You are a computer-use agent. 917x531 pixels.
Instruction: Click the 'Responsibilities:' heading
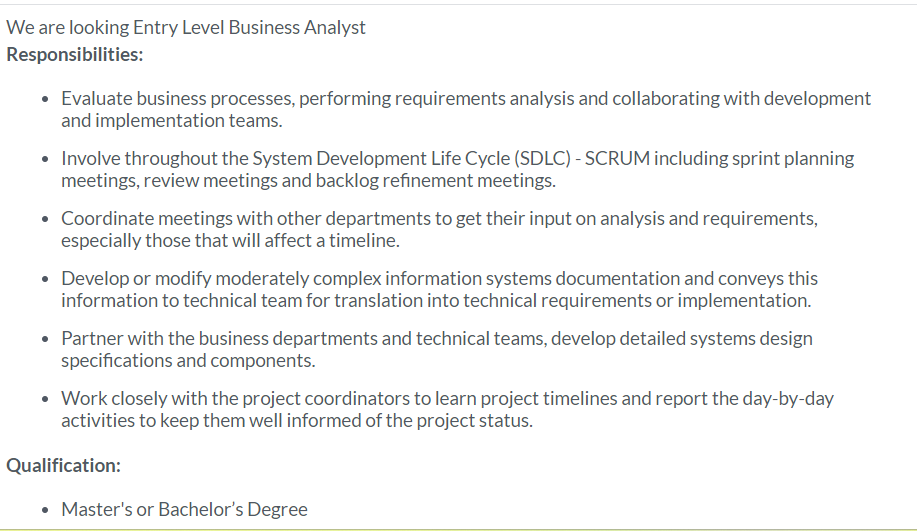point(75,54)
